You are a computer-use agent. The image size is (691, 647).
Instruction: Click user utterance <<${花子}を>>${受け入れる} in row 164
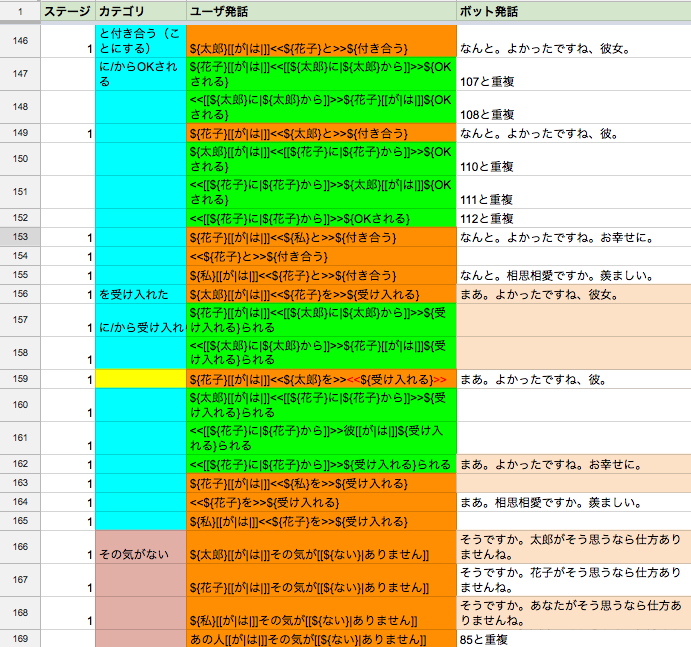point(321,502)
